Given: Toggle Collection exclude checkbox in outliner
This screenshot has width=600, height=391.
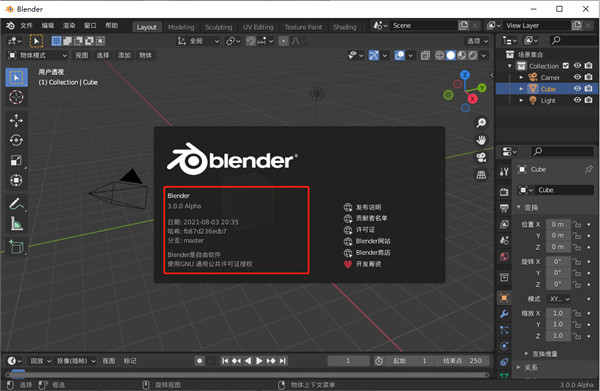Looking at the screenshot, I should click(566, 66).
